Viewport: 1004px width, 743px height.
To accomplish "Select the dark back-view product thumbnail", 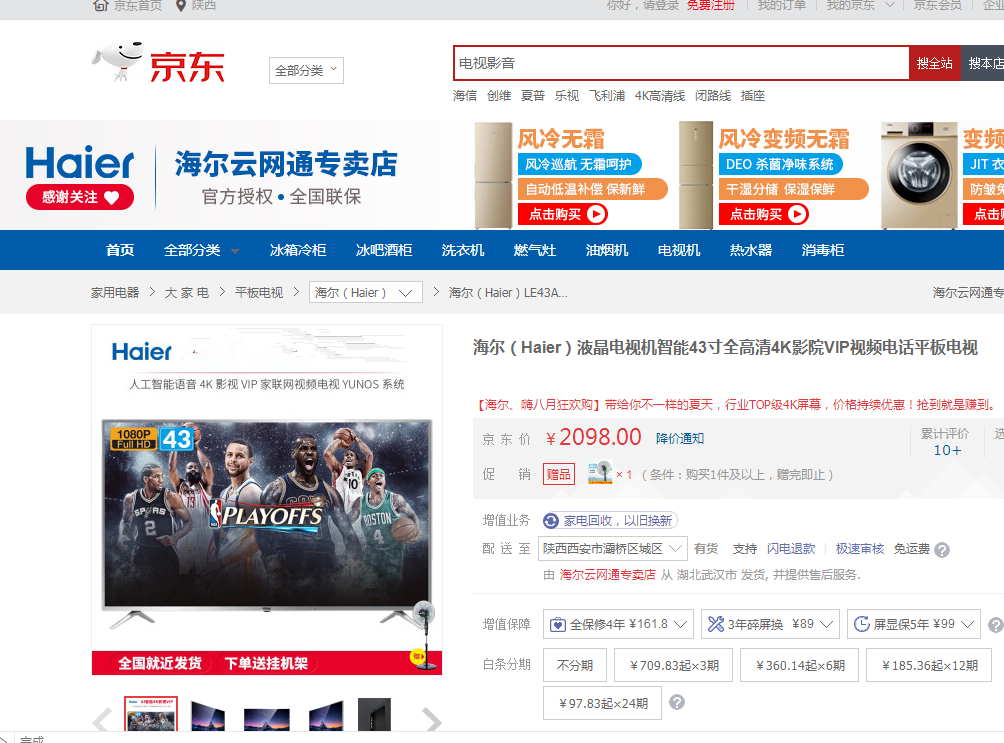I will [374, 714].
